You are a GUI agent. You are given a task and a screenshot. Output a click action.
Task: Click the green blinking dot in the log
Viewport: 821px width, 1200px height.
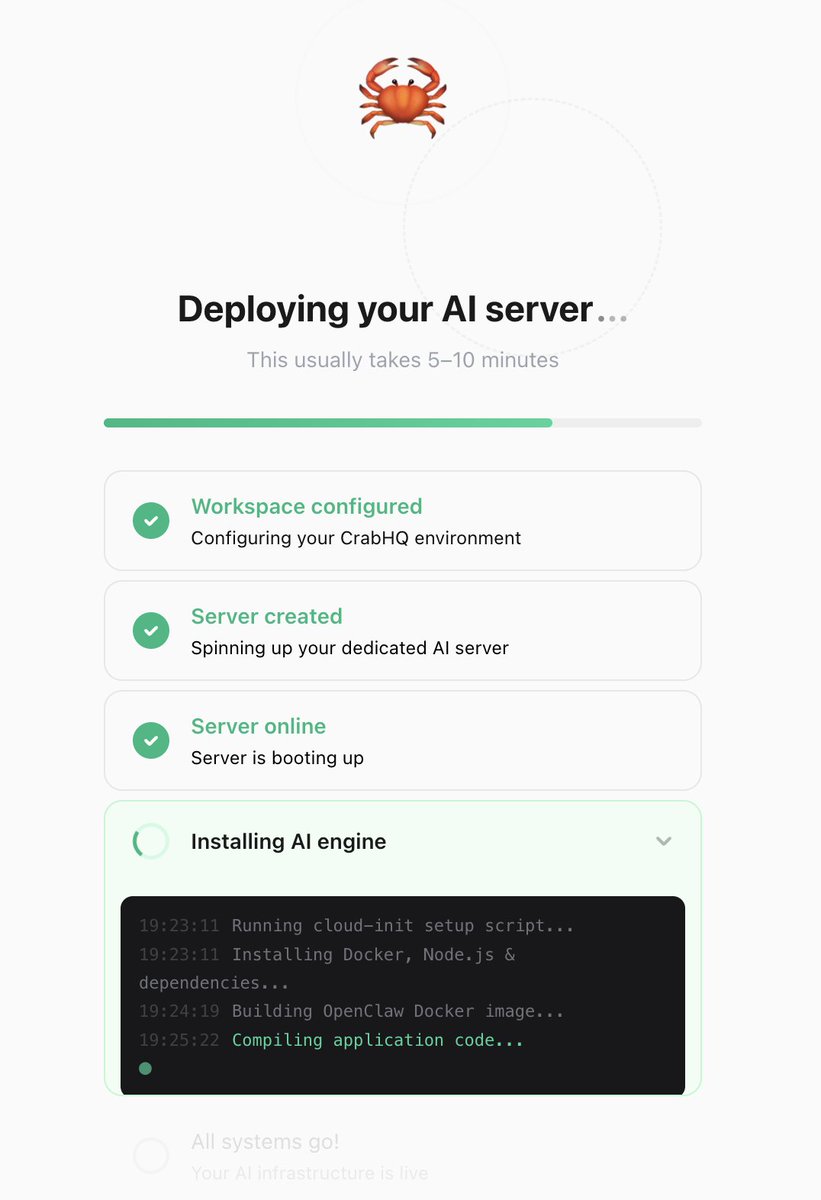click(x=145, y=1069)
